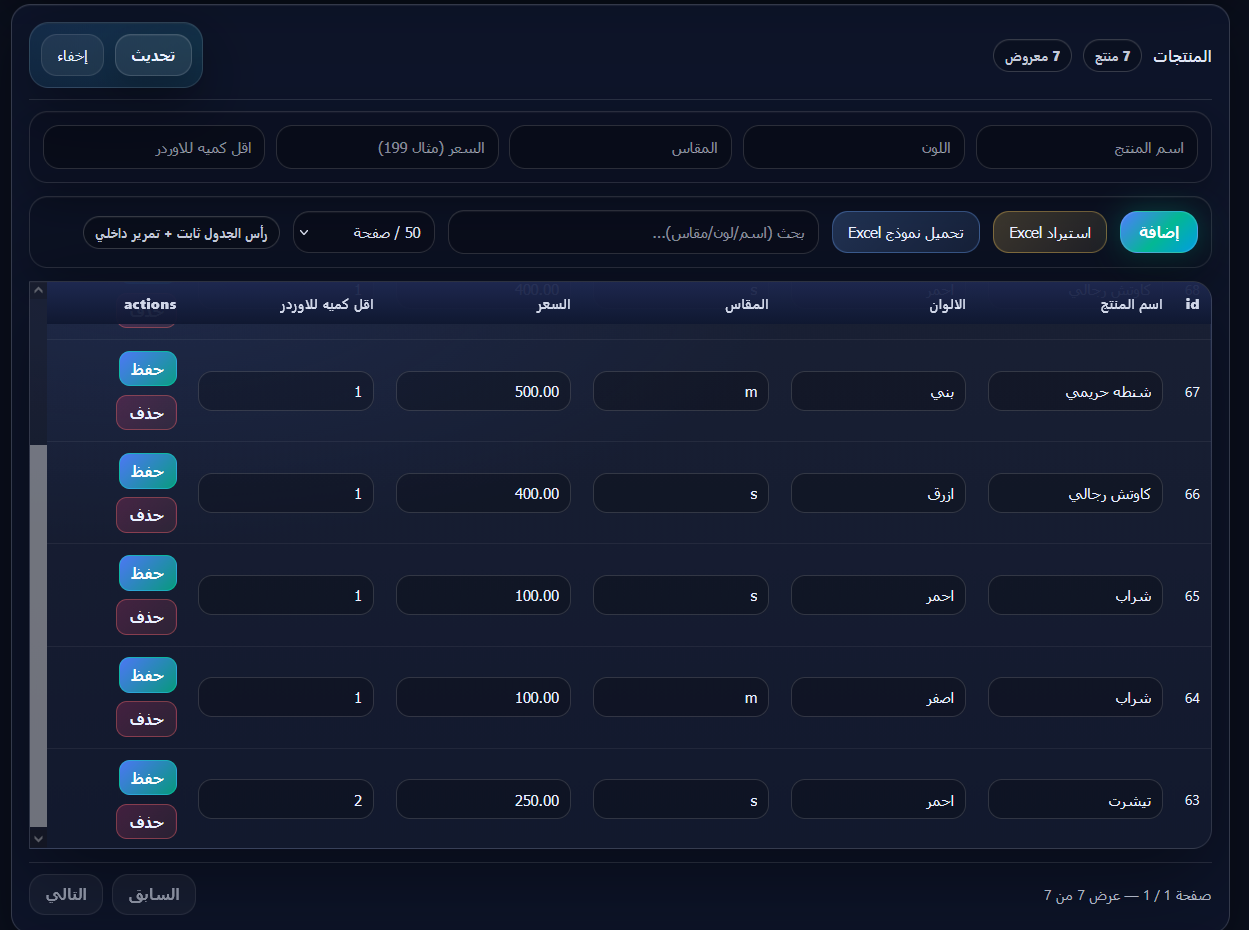Click حفظ for the كاوتش رجالي row
Screen dimensions: 1249x930
[147, 470]
